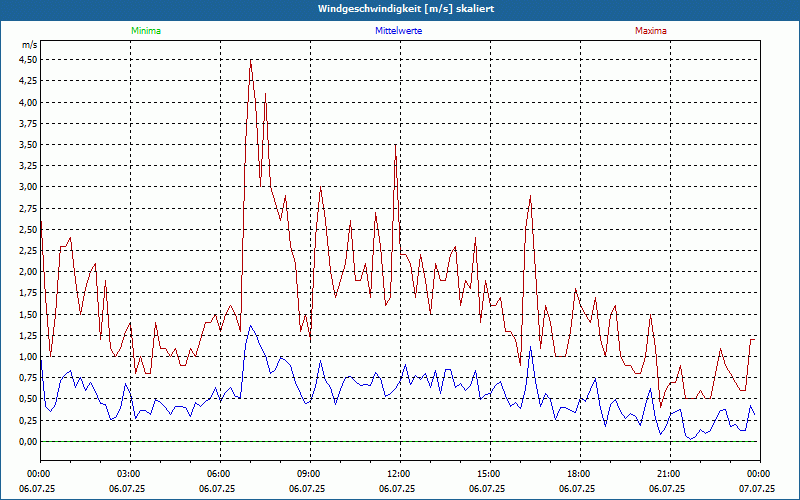The height and width of the screenshot is (500, 800).
Task: Click the red Maxima peak near 12:00
Action: 395,145
